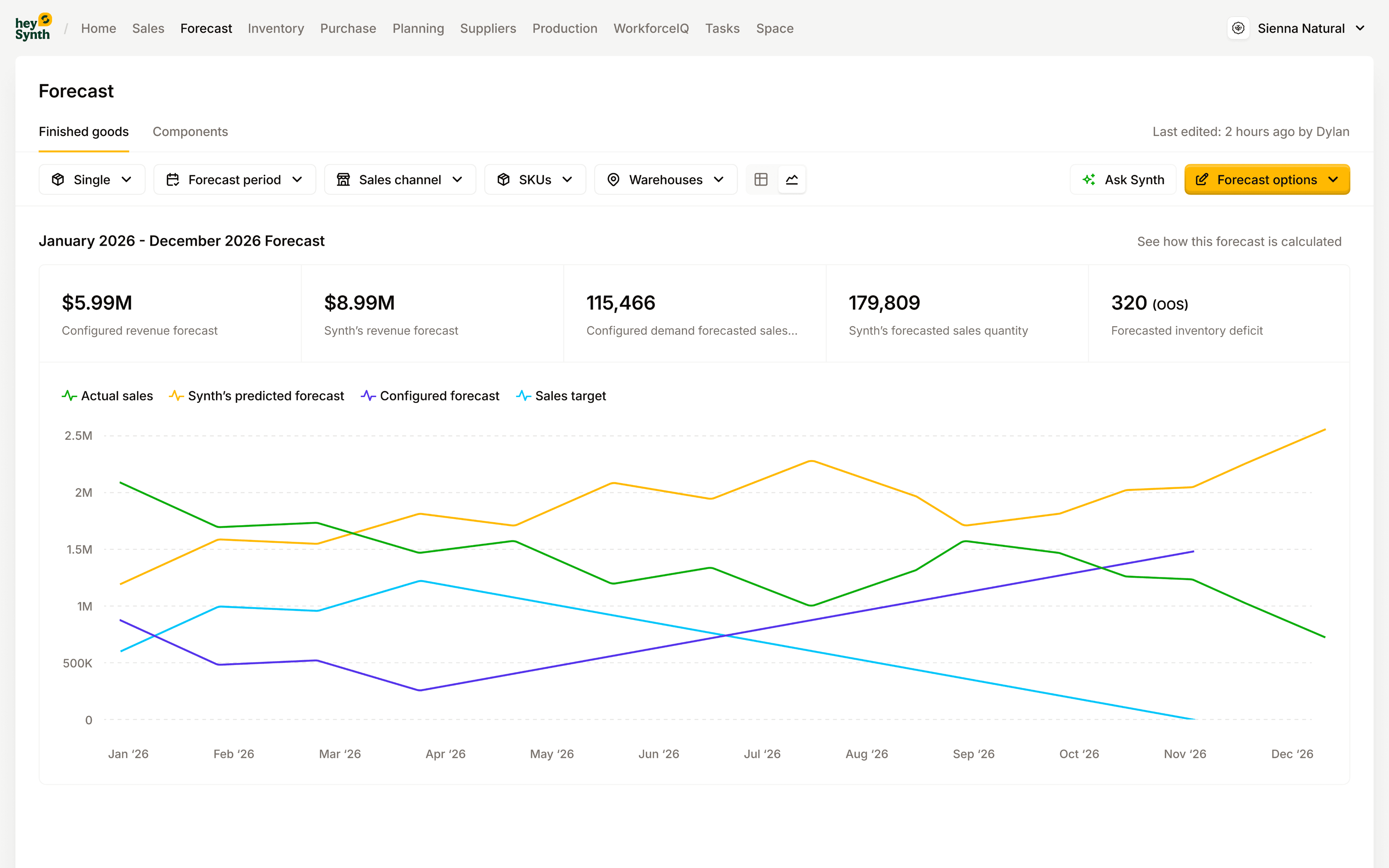The width and height of the screenshot is (1389, 868).
Task: Switch to table view icon
Action: tap(761, 180)
